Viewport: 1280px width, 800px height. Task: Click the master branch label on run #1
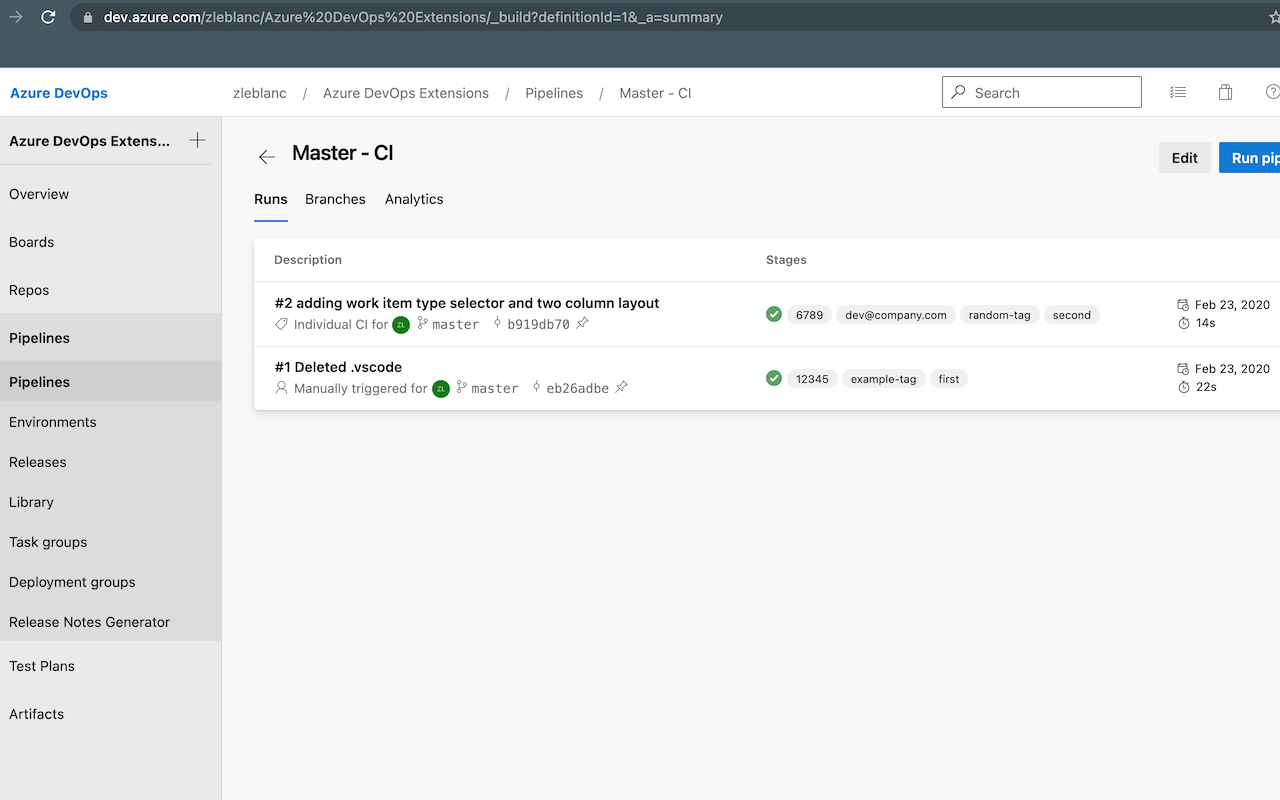point(494,388)
